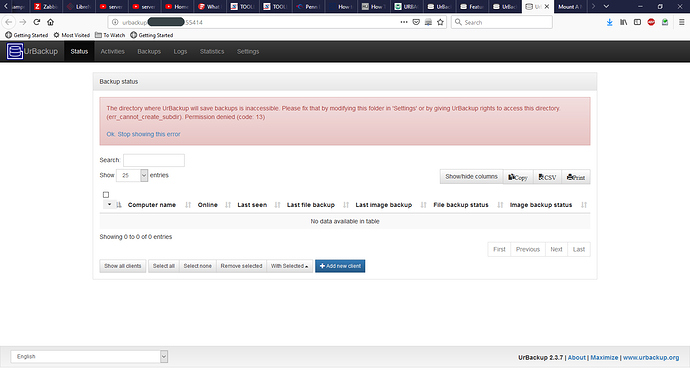Visit www.urbackup.org footer link
This screenshot has width=690, height=370.
pos(651,358)
